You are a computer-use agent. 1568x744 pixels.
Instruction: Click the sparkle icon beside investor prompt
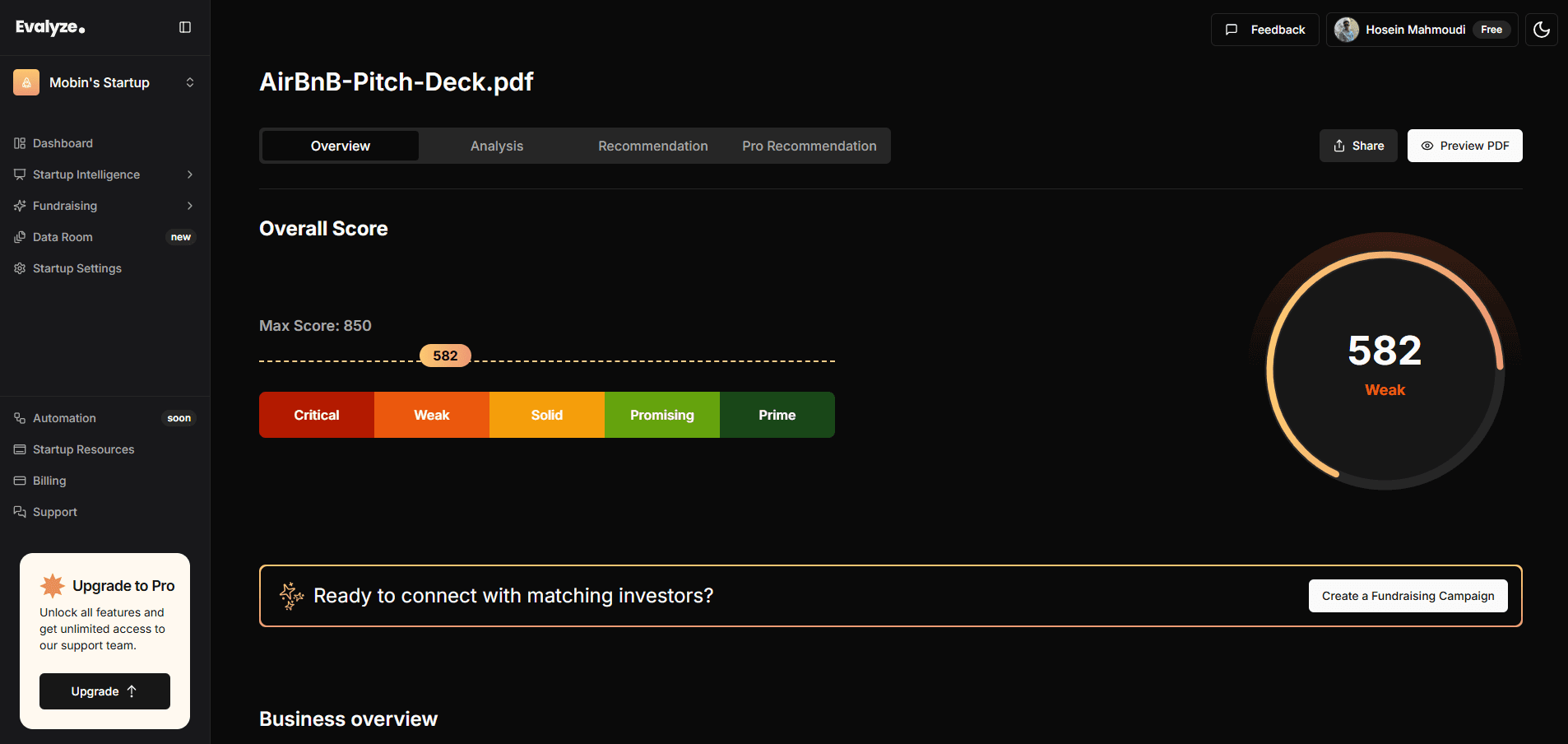tap(291, 596)
